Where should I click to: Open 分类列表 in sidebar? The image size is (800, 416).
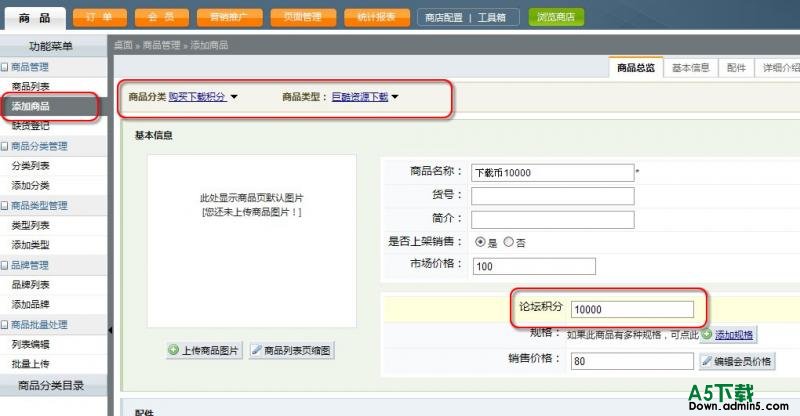coord(31,166)
